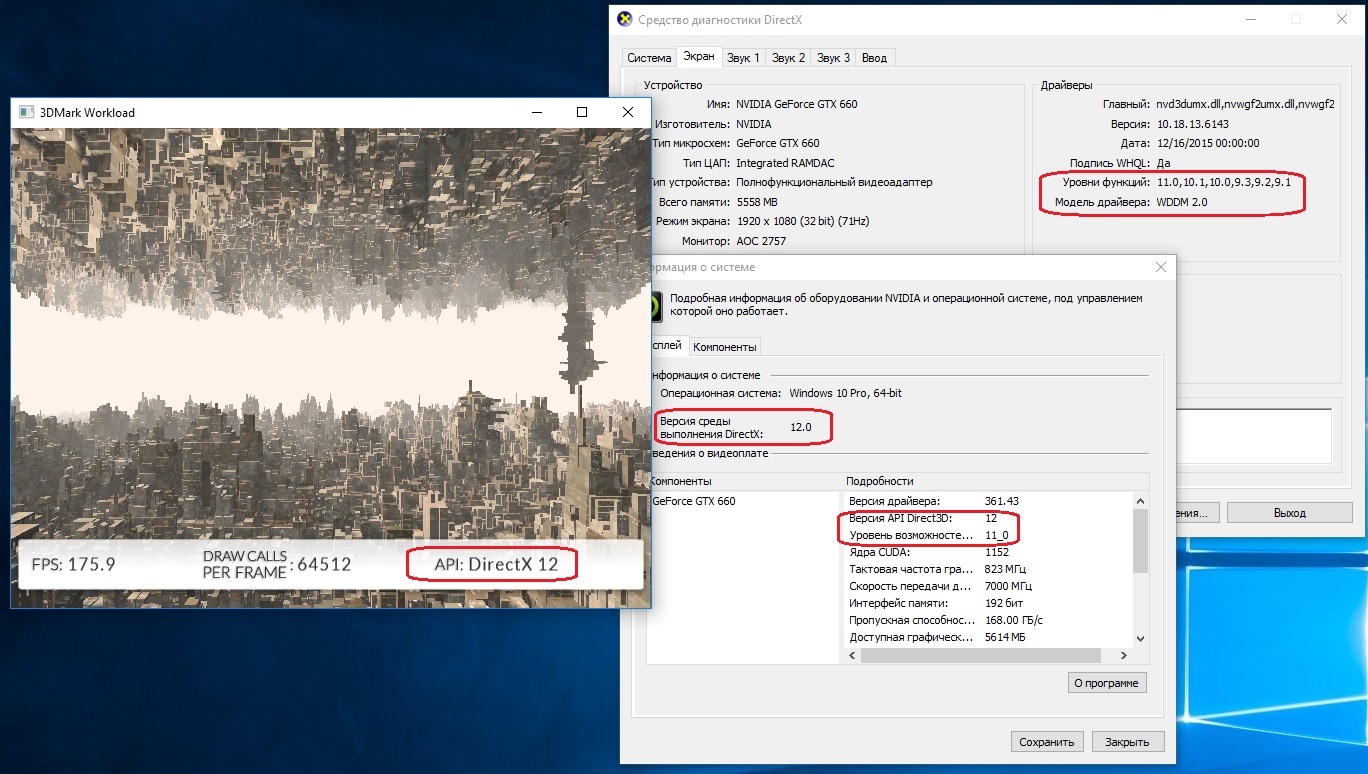
Task: Click the driver date 12/16/2015 00:00:00
Action: (x=1208, y=143)
